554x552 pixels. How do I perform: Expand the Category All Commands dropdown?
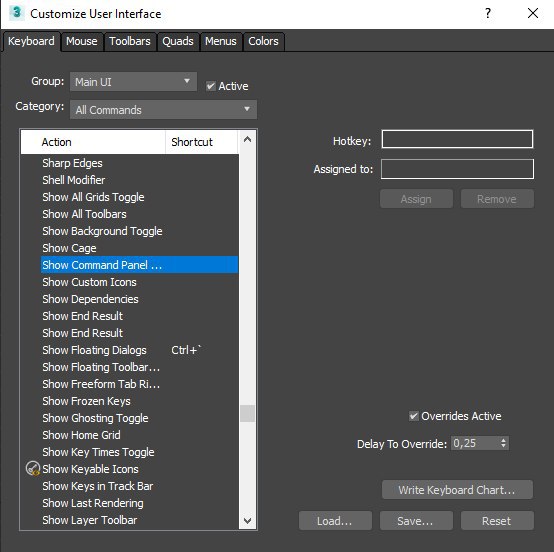click(x=163, y=110)
